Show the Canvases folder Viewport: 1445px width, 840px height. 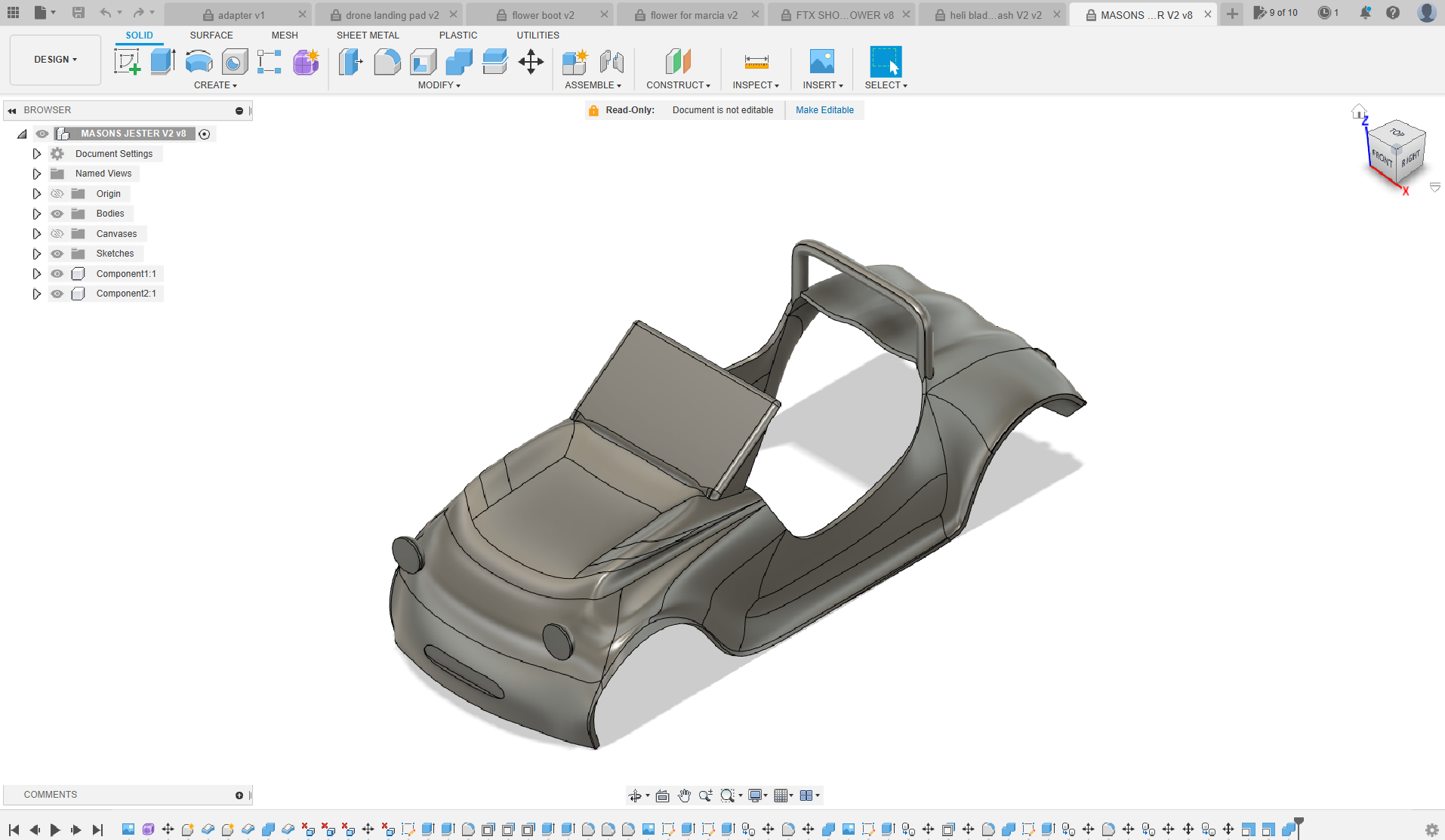(x=57, y=234)
